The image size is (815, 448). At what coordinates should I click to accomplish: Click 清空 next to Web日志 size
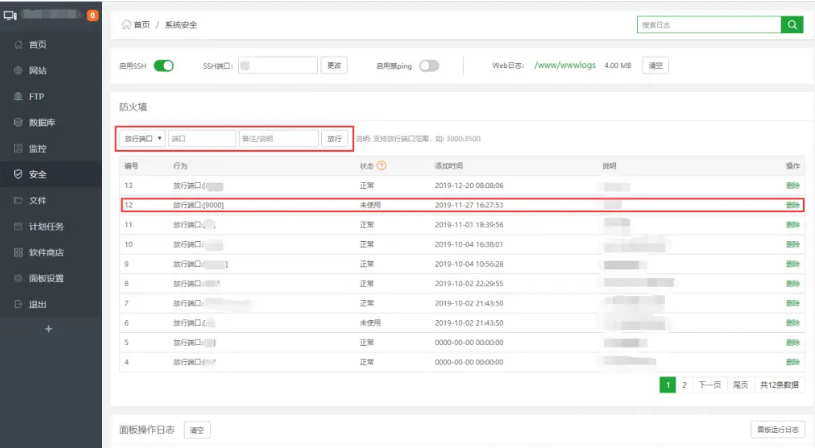(x=655, y=66)
